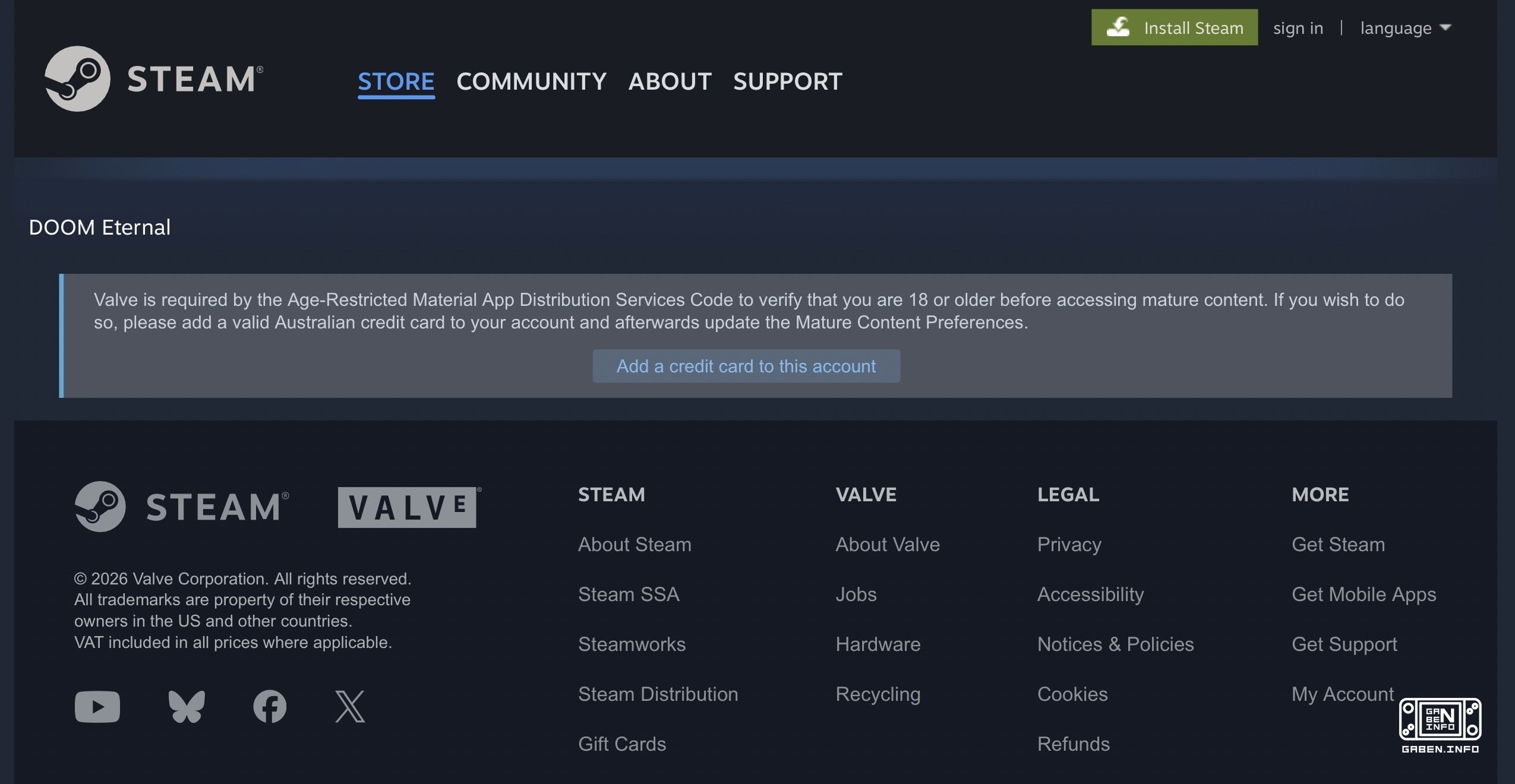Click the footer Steam logo
Image resolution: width=1515 pixels, height=784 pixels.
(182, 507)
